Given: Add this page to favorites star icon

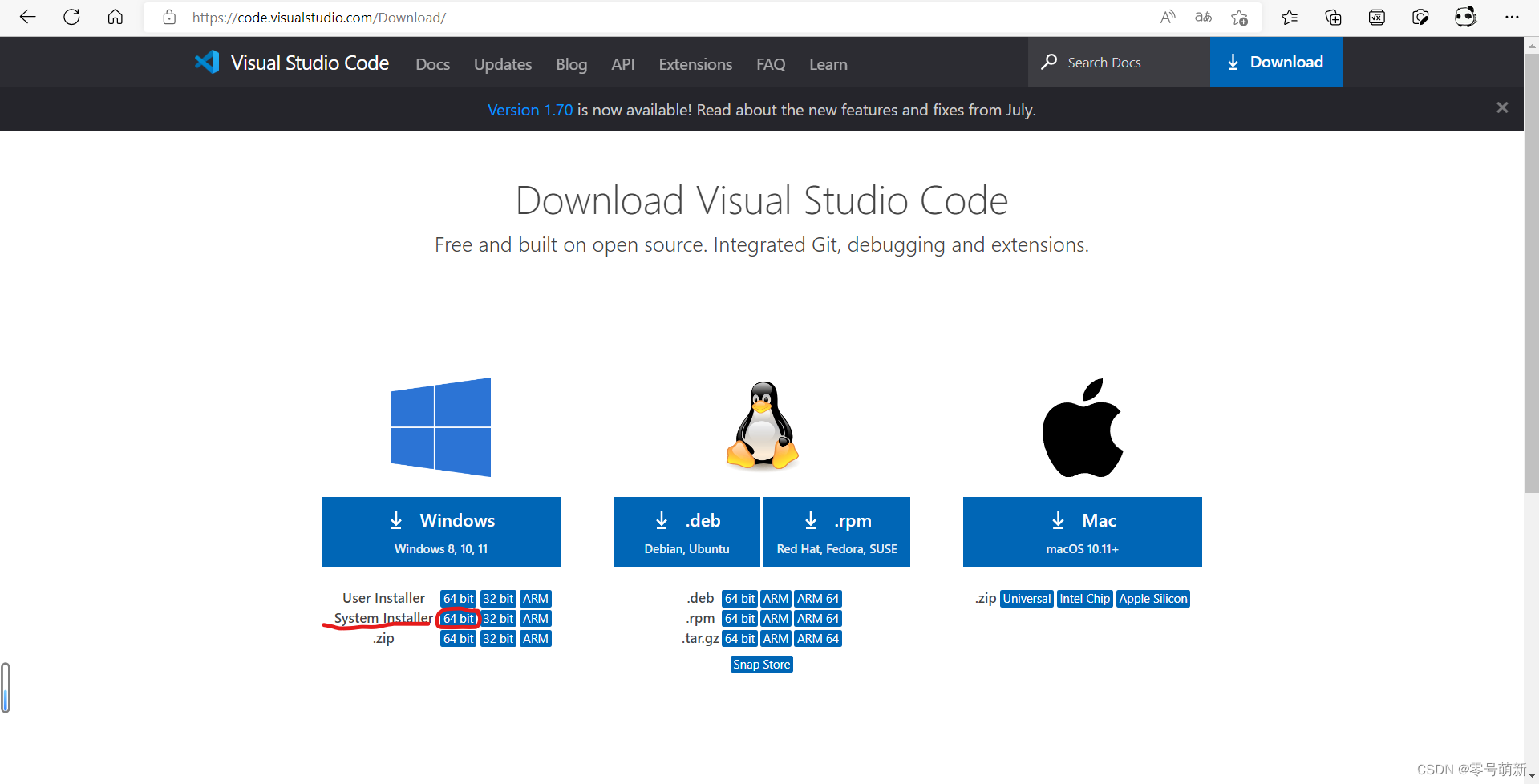Looking at the screenshot, I should click(x=1240, y=17).
